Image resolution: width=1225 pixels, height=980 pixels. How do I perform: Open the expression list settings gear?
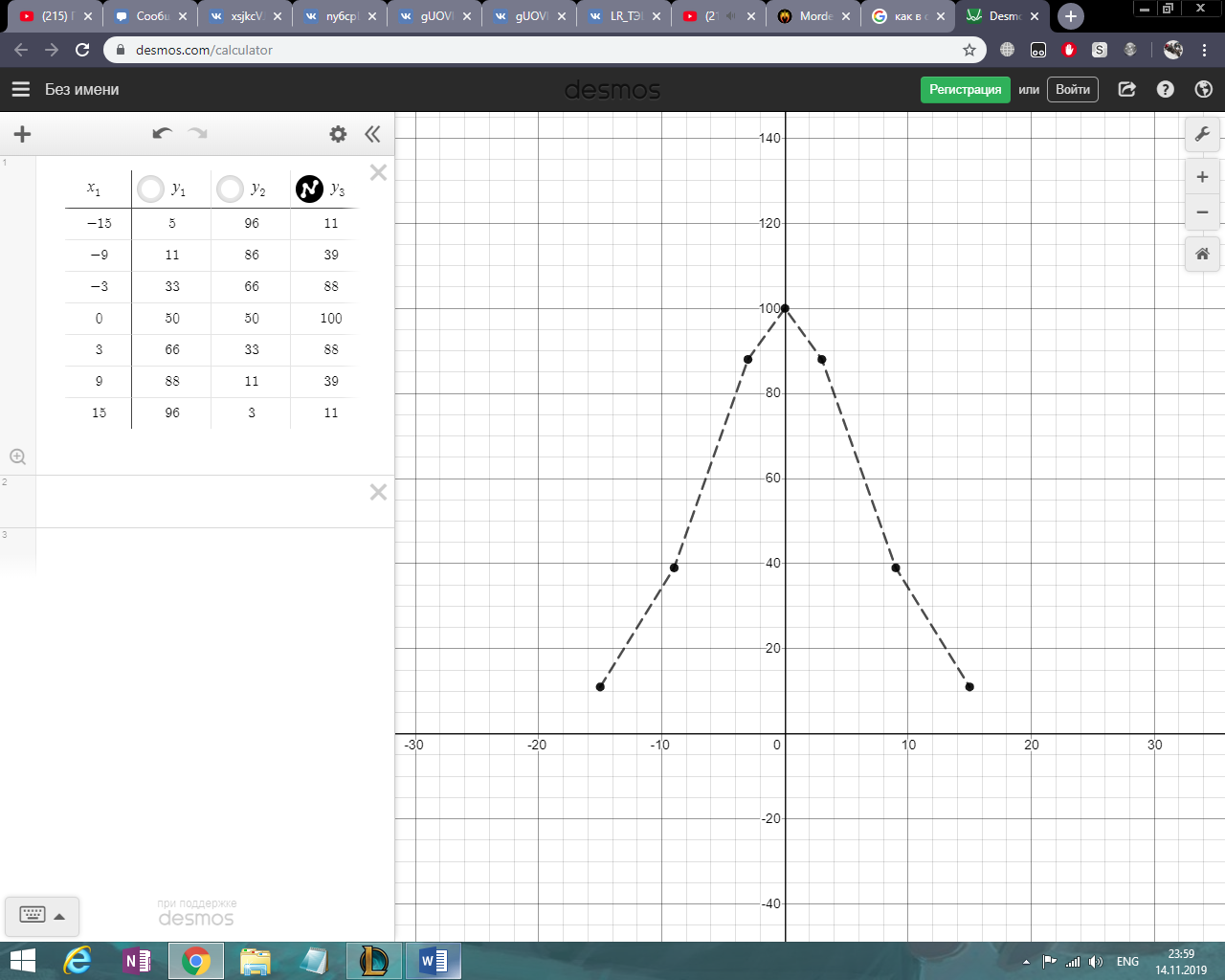coord(338,134)
